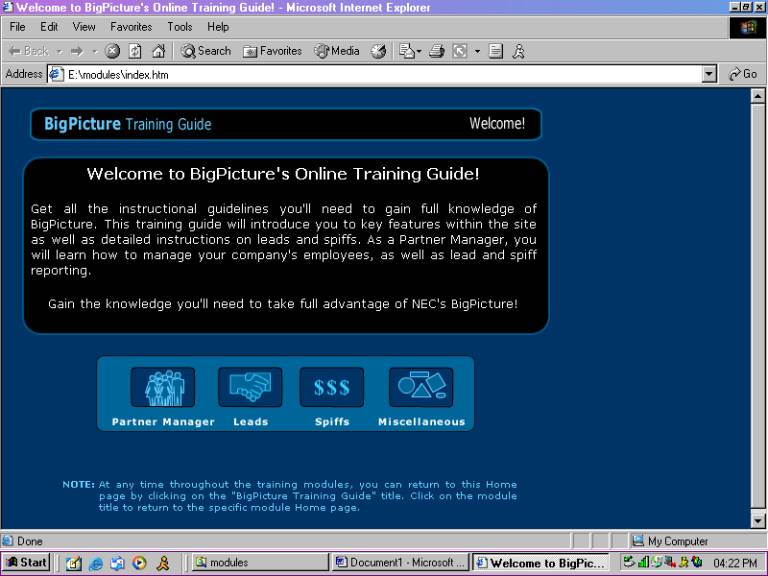Open the File menu
This screenshot has height=576, width=768.
pos(17,27)
